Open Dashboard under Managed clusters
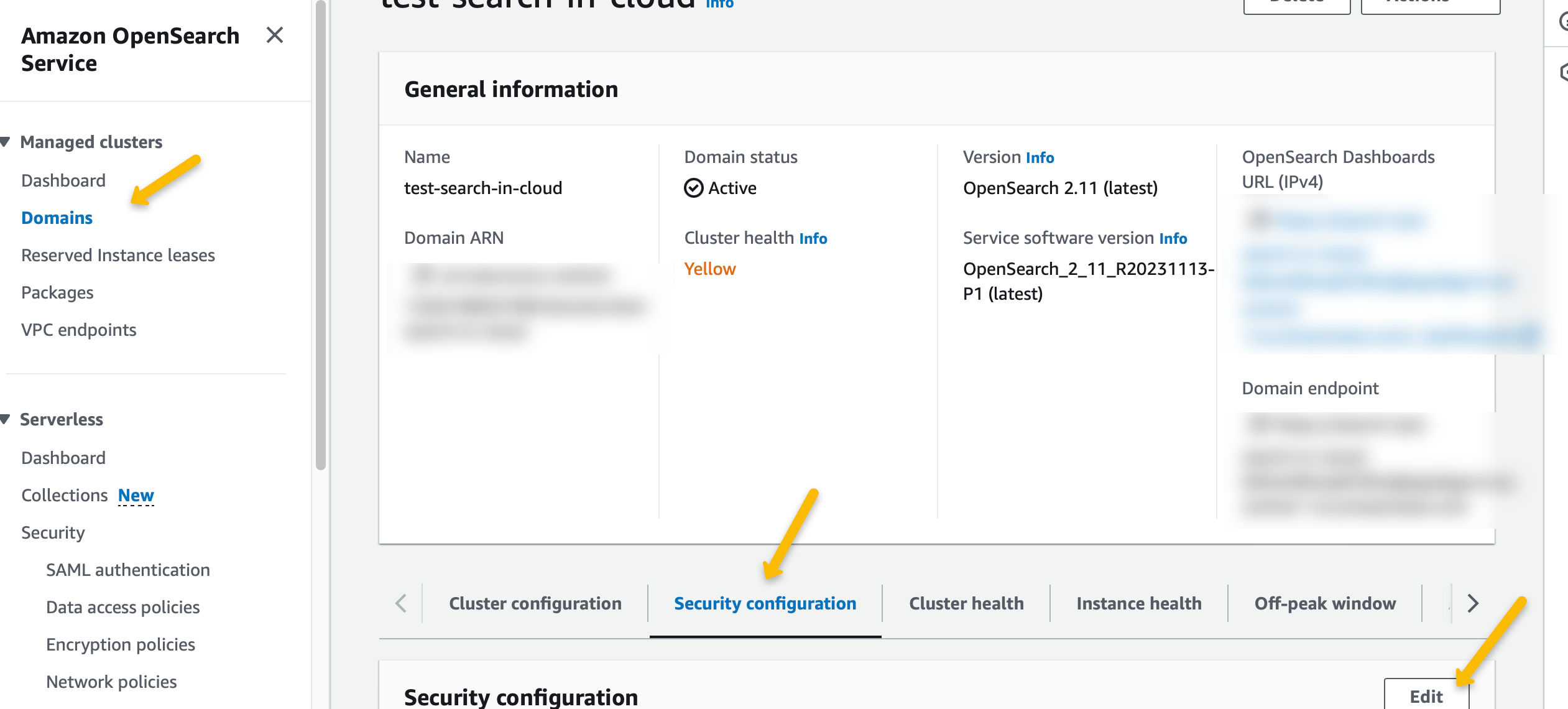The width and height of the screenshot is (1568, 709). pyautogui.click(x=63, y=180)
